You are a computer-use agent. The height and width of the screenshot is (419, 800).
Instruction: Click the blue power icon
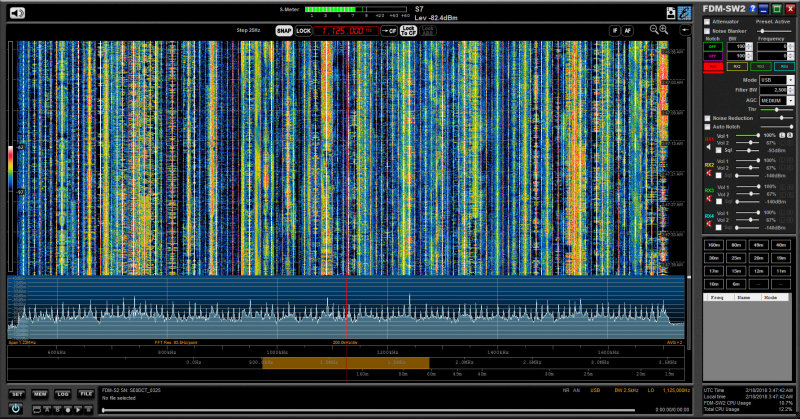(16, 408)
